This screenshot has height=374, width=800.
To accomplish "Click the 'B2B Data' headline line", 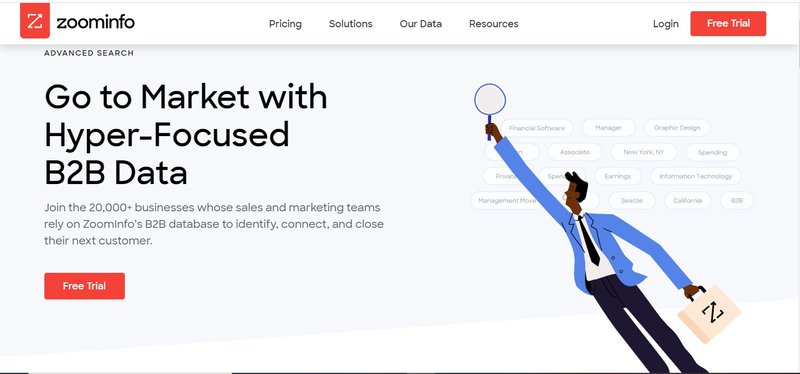I will point(116,173).
